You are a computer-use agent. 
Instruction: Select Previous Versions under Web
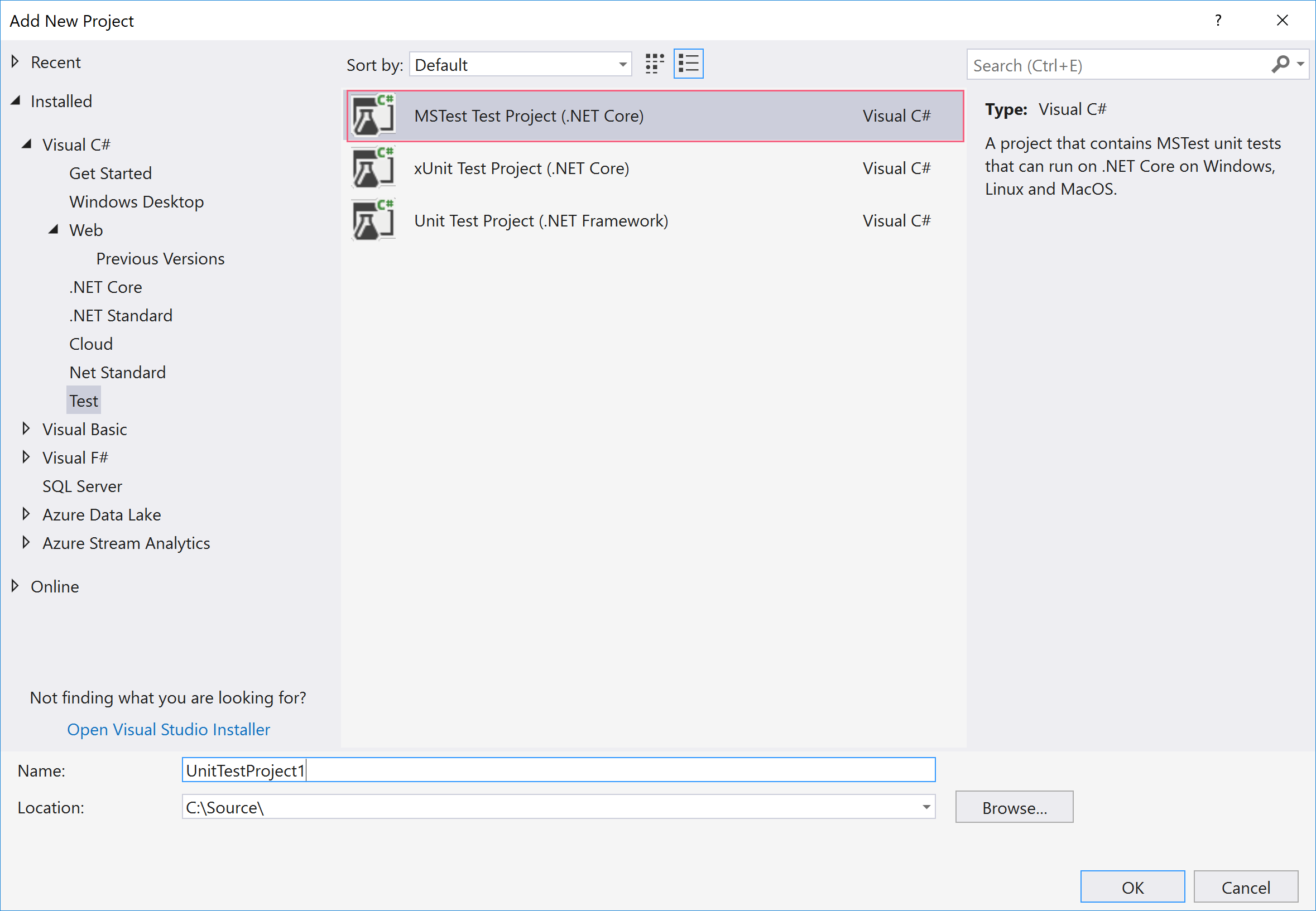click(x=160, y=259)
